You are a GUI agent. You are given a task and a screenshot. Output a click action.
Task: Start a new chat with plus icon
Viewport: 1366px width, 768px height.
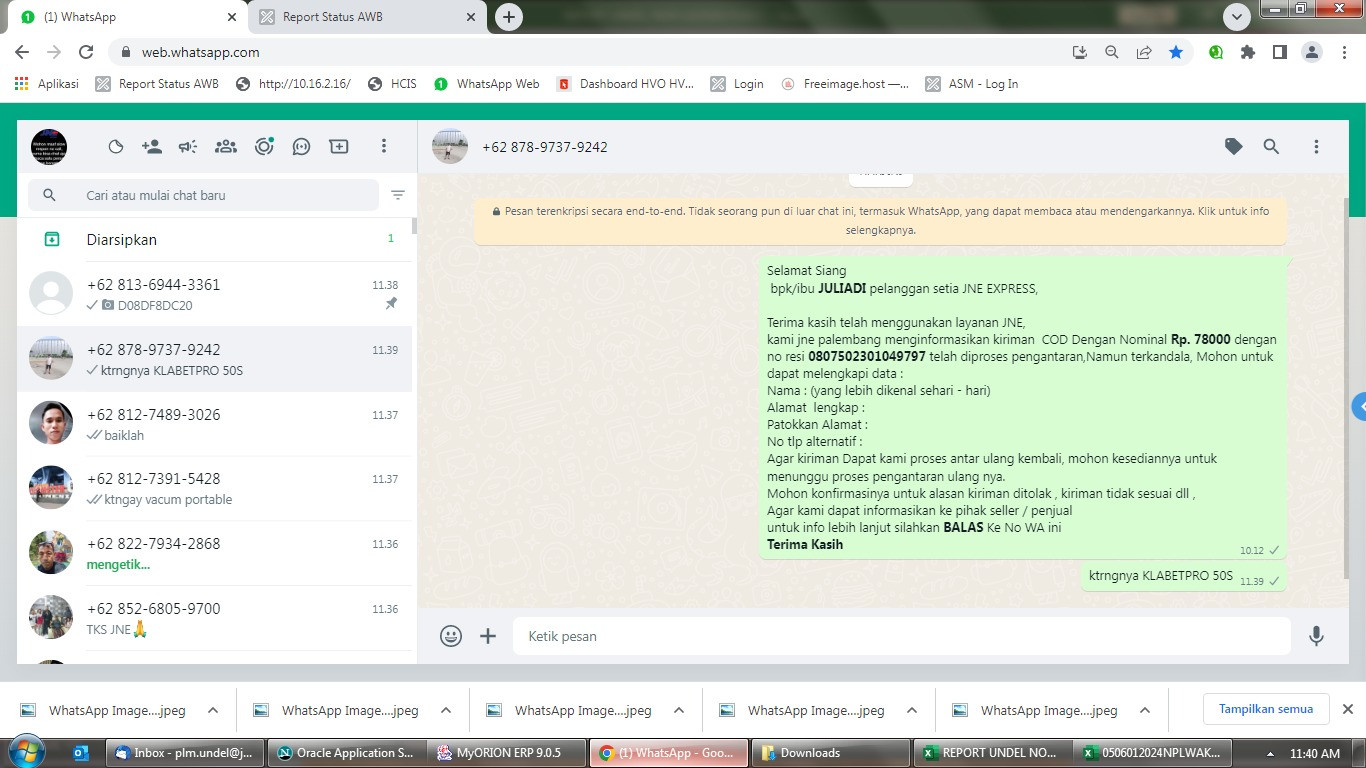click(x=339, y=147)
